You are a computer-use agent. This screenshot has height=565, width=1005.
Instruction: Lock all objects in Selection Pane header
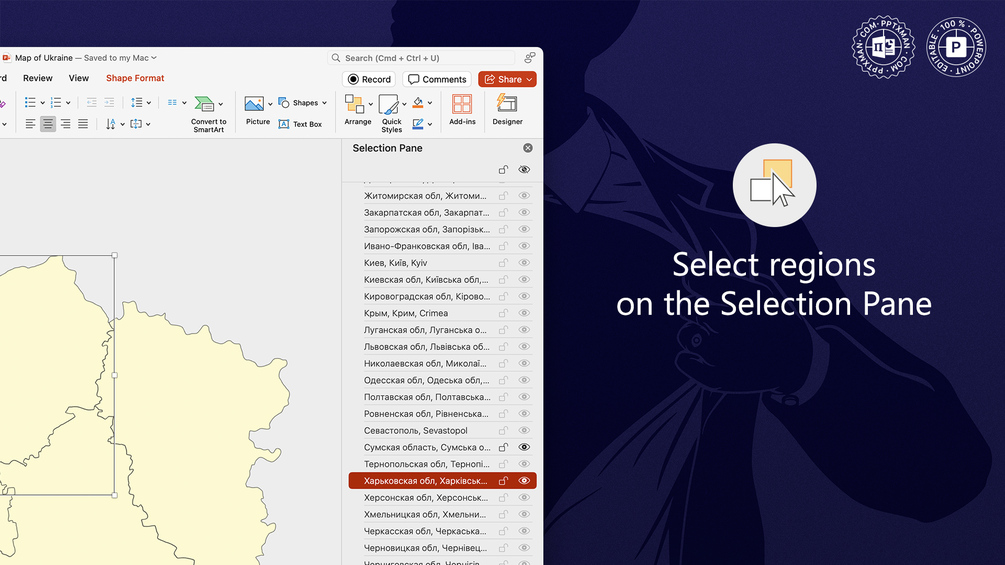tap(503, 170)
